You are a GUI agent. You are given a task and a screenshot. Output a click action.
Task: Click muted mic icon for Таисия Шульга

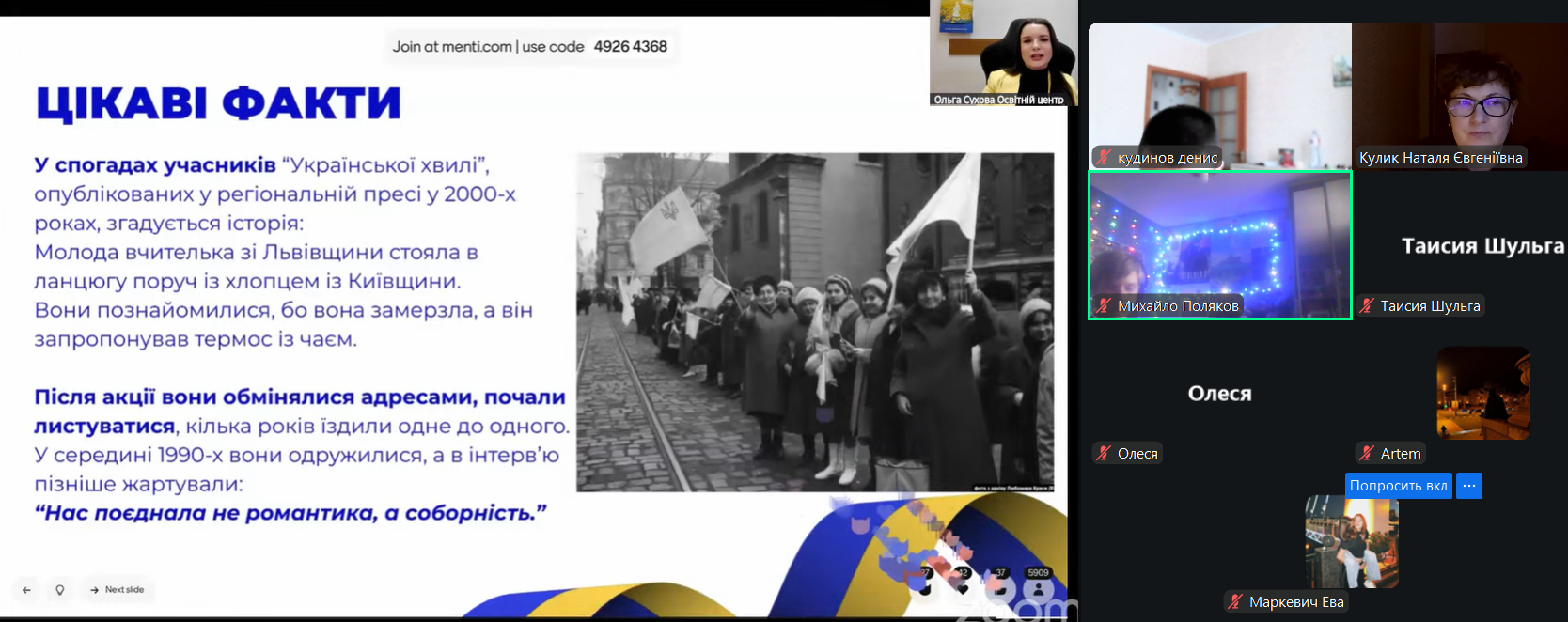coord(1367,306)
